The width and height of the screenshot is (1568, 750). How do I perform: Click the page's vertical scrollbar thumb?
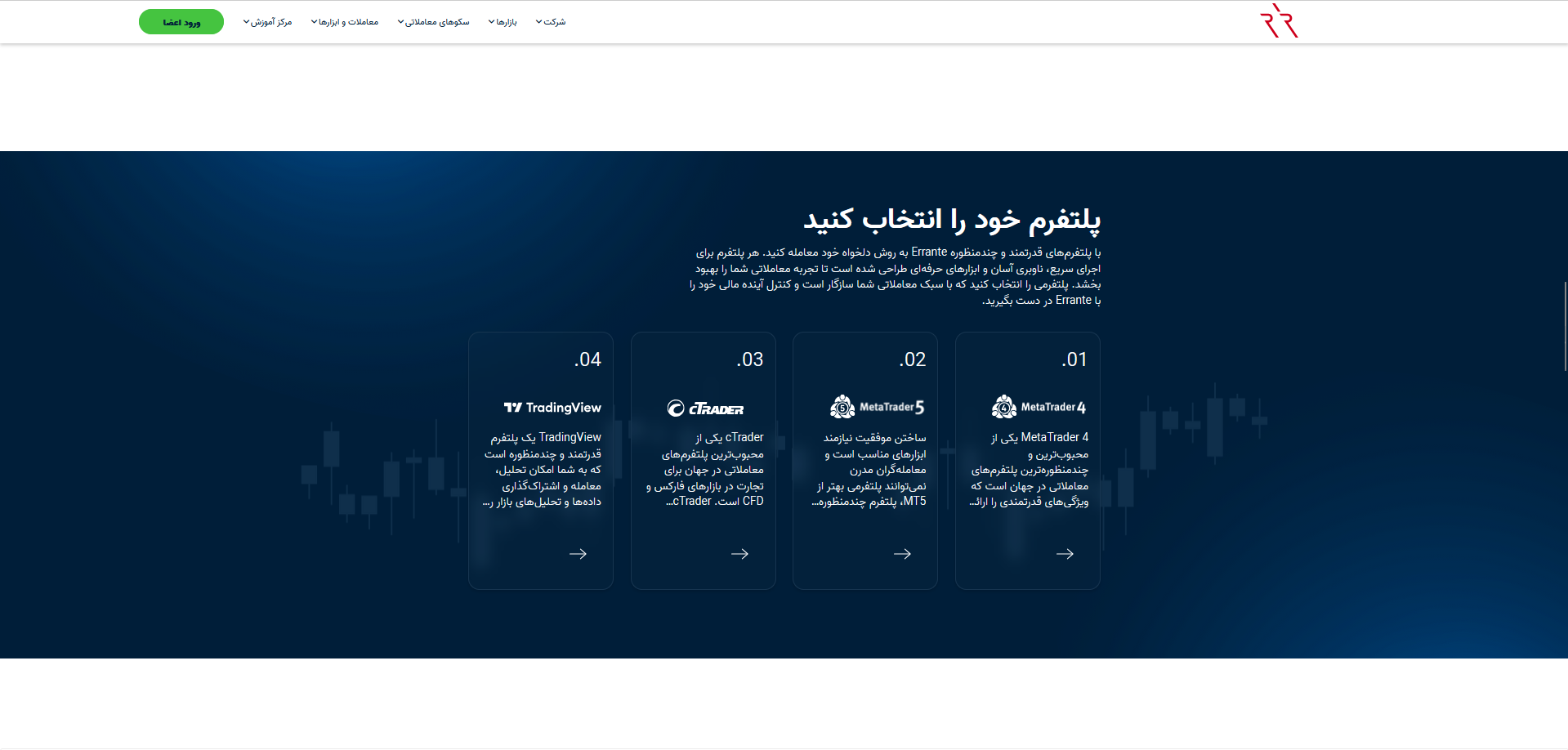(1565, 325)
